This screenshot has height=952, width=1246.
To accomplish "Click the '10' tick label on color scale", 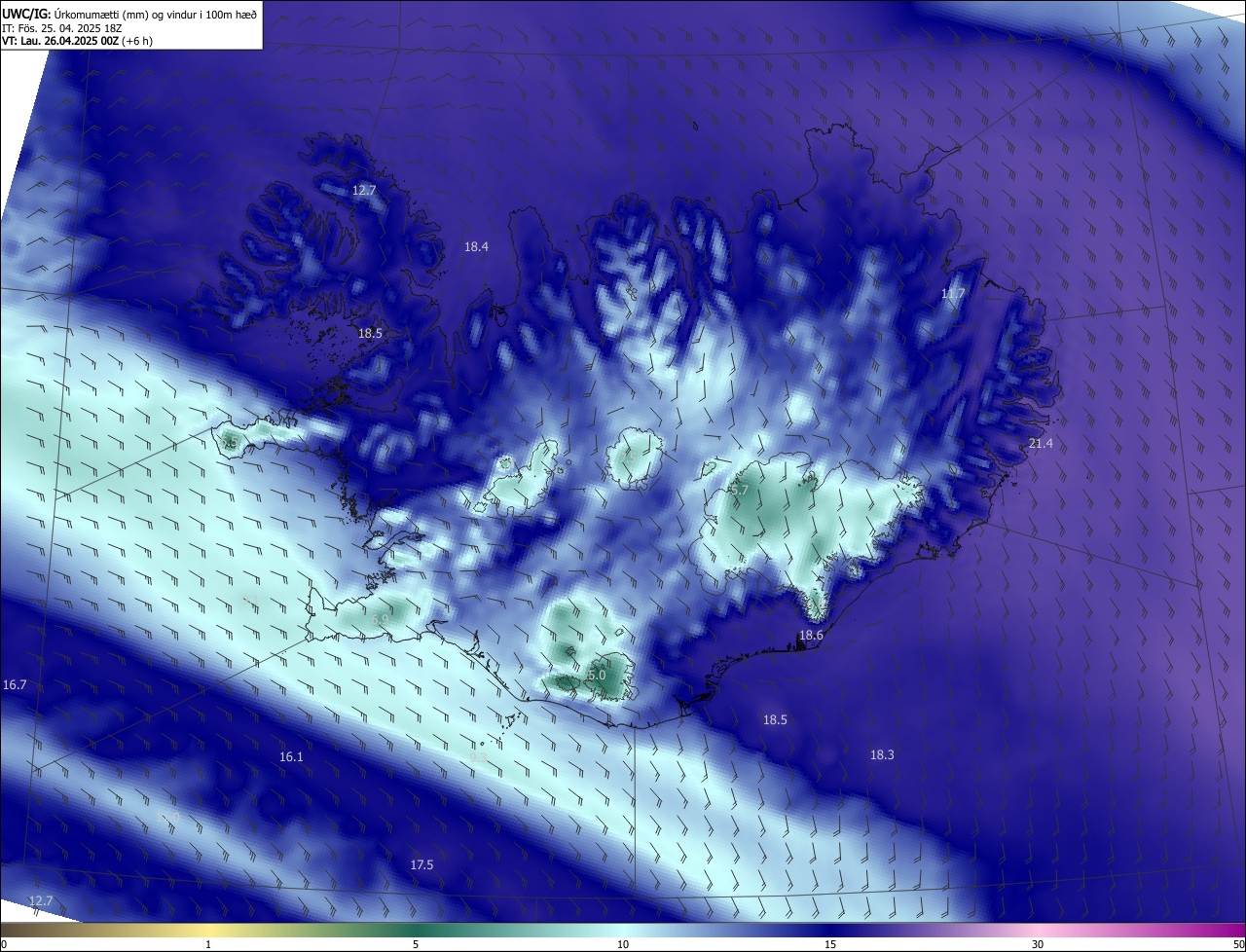I will pyautogui.click(x=623, y=944).
